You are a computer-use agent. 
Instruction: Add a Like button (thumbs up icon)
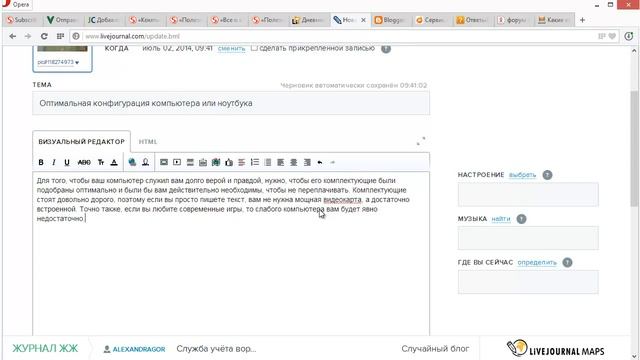click(229, 162)
